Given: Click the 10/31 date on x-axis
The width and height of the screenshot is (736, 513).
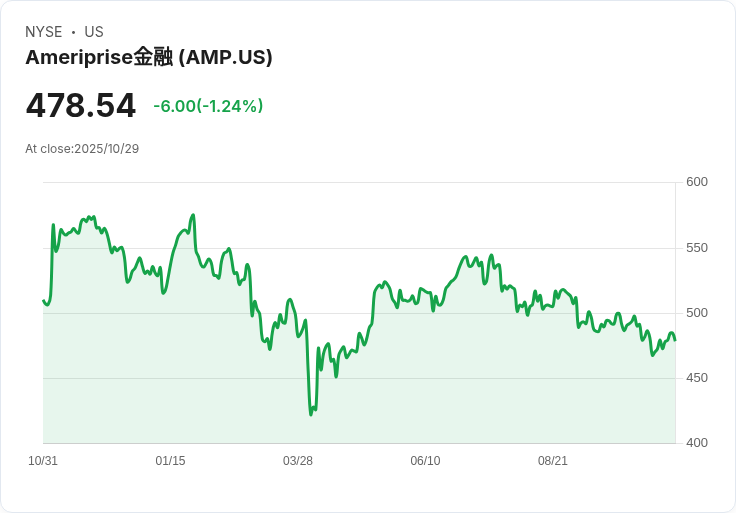Looking at the screenshot, I should tap(43, 461).
